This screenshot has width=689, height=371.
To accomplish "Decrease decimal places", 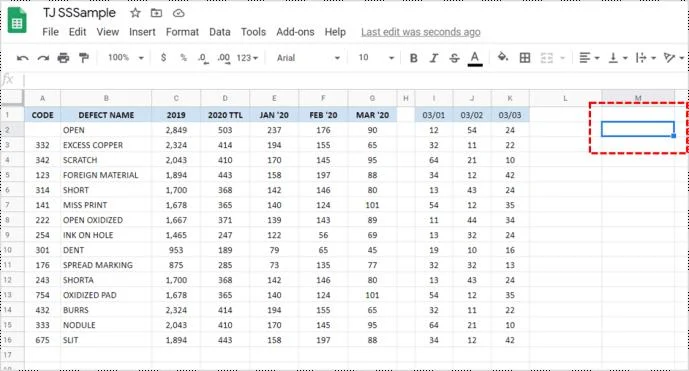I will point(203,58).
